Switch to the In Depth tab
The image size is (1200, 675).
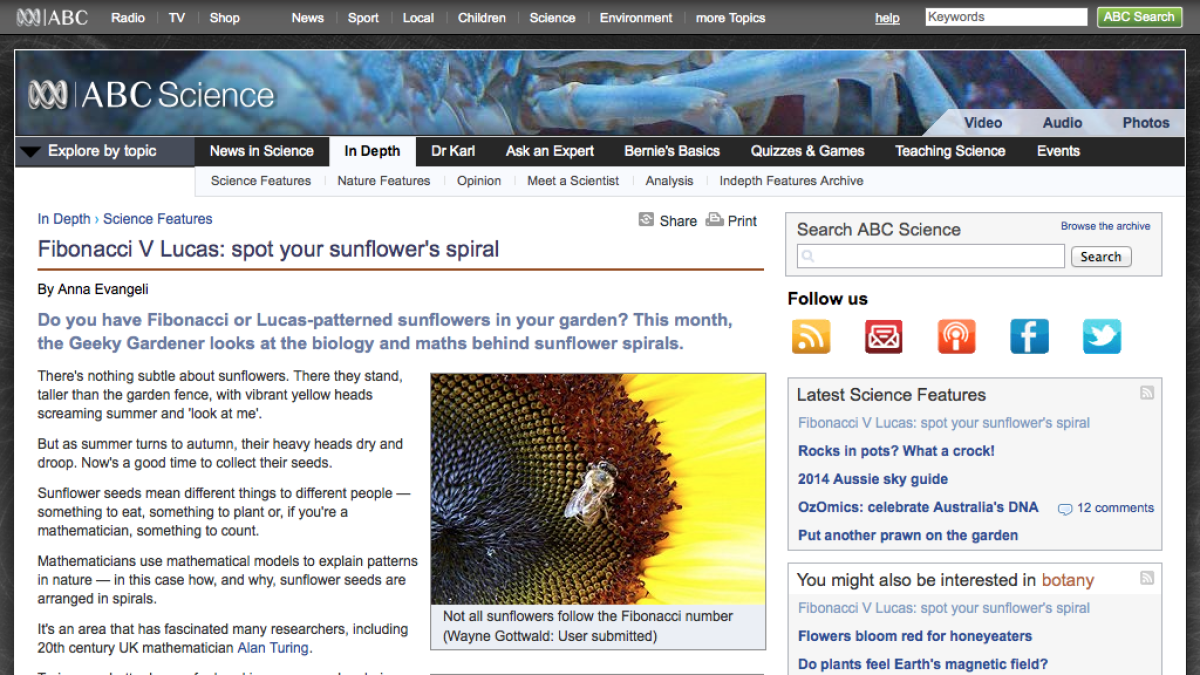372,151
